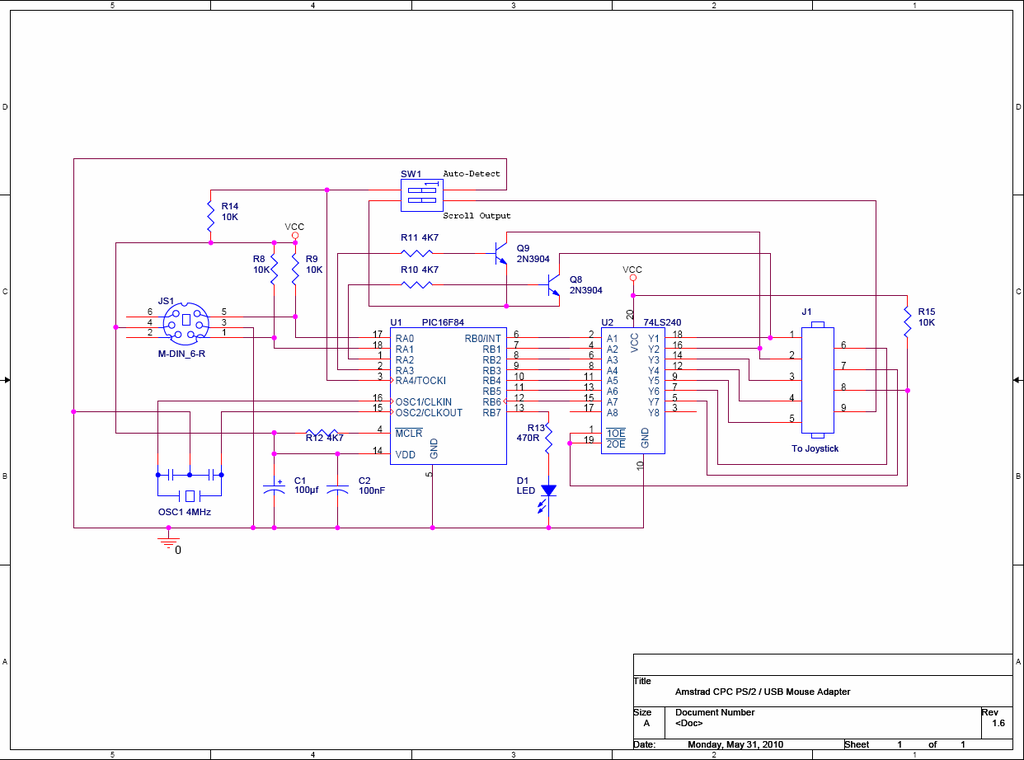Screen dimensions: 1024x760
Task: Click the U2 reference designator
Action: click(607, 323)
